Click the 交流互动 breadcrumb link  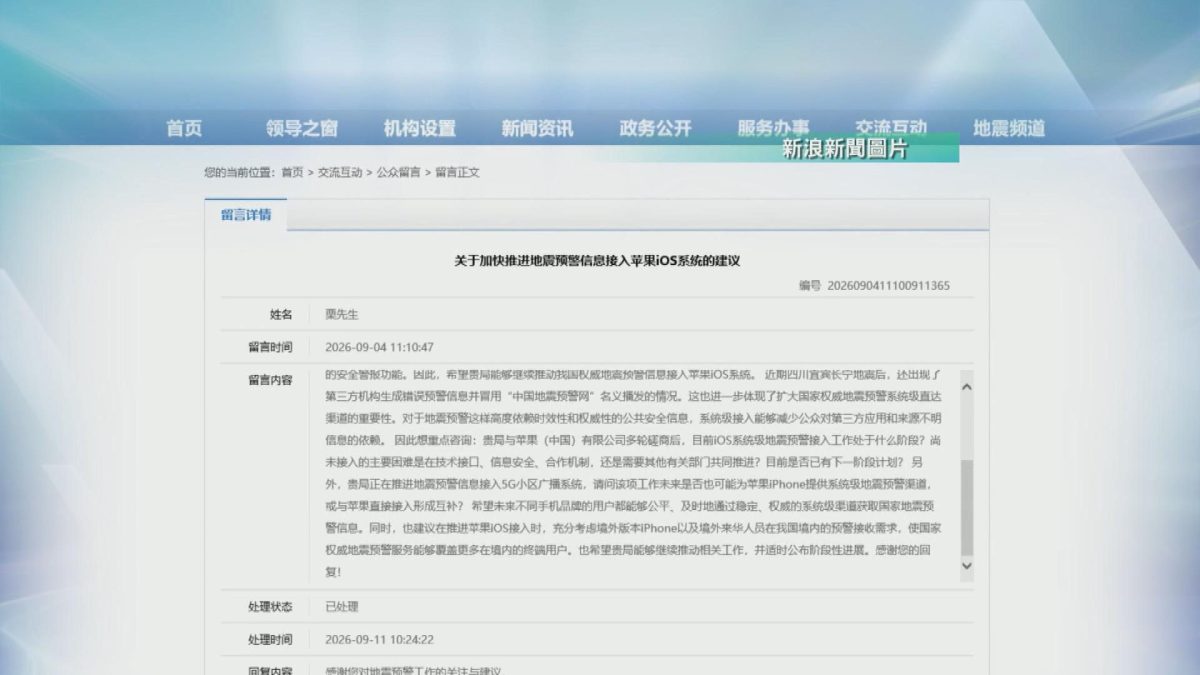tap(340, 172)
